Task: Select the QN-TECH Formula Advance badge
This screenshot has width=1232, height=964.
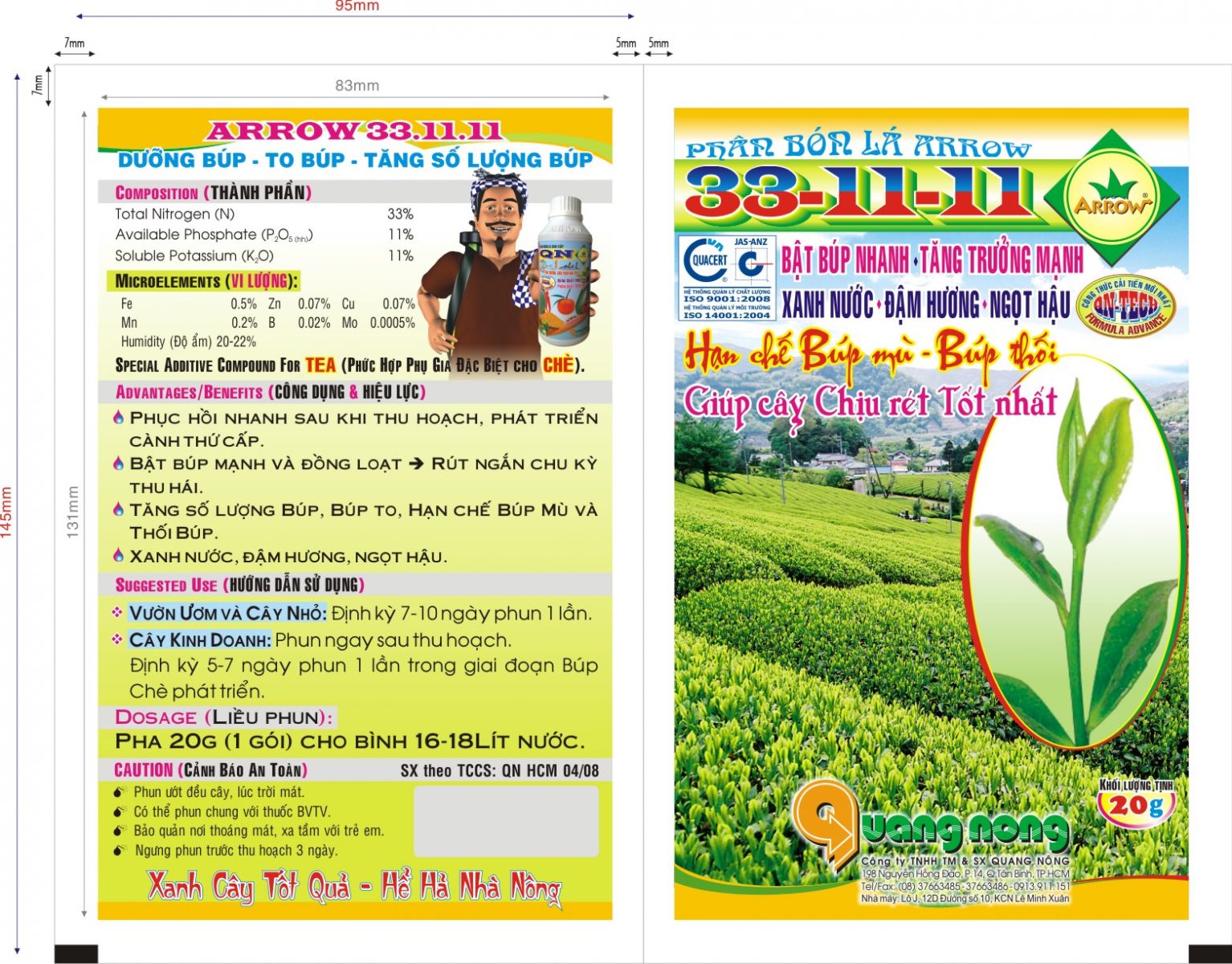Action: point(1124,305)
